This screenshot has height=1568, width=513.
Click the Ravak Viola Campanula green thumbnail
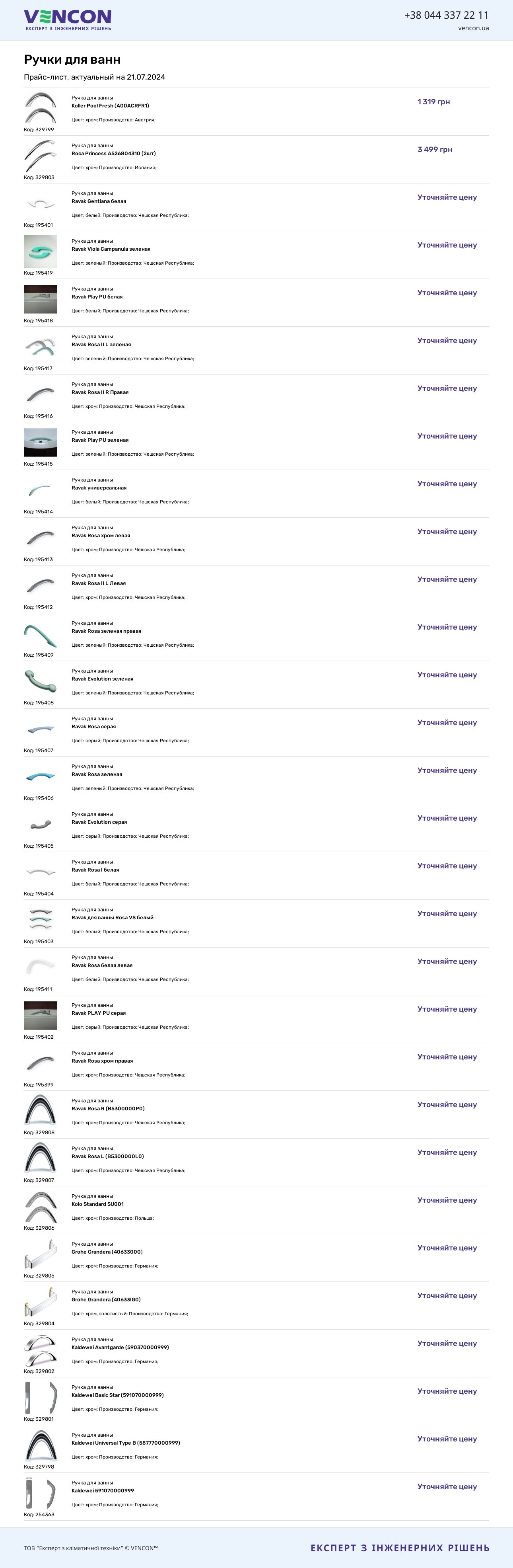tap(40, 252)
